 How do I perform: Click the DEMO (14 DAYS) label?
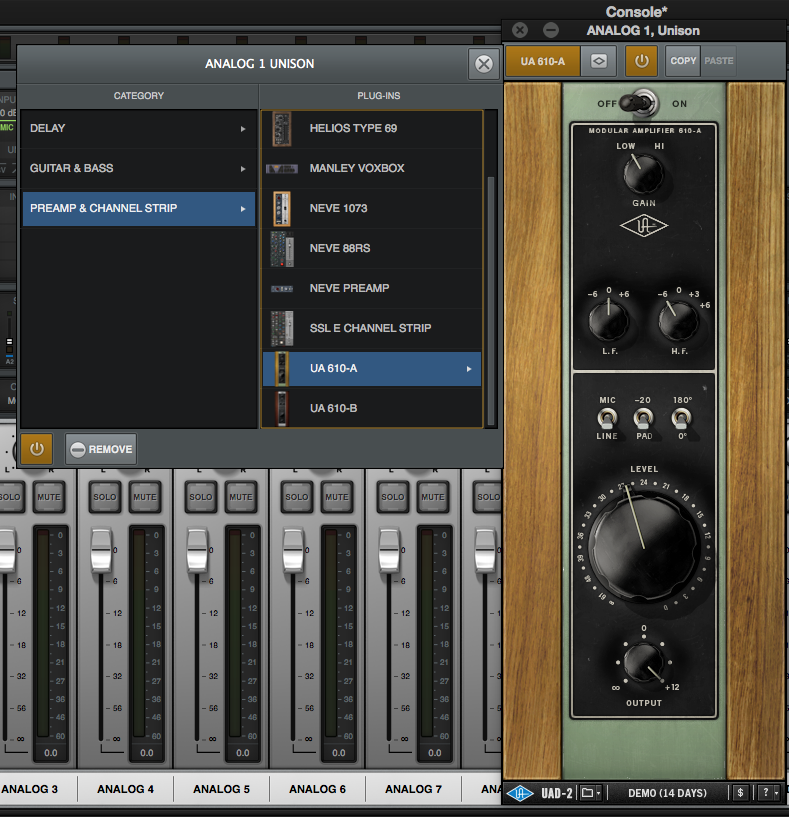tap(667, 793)
